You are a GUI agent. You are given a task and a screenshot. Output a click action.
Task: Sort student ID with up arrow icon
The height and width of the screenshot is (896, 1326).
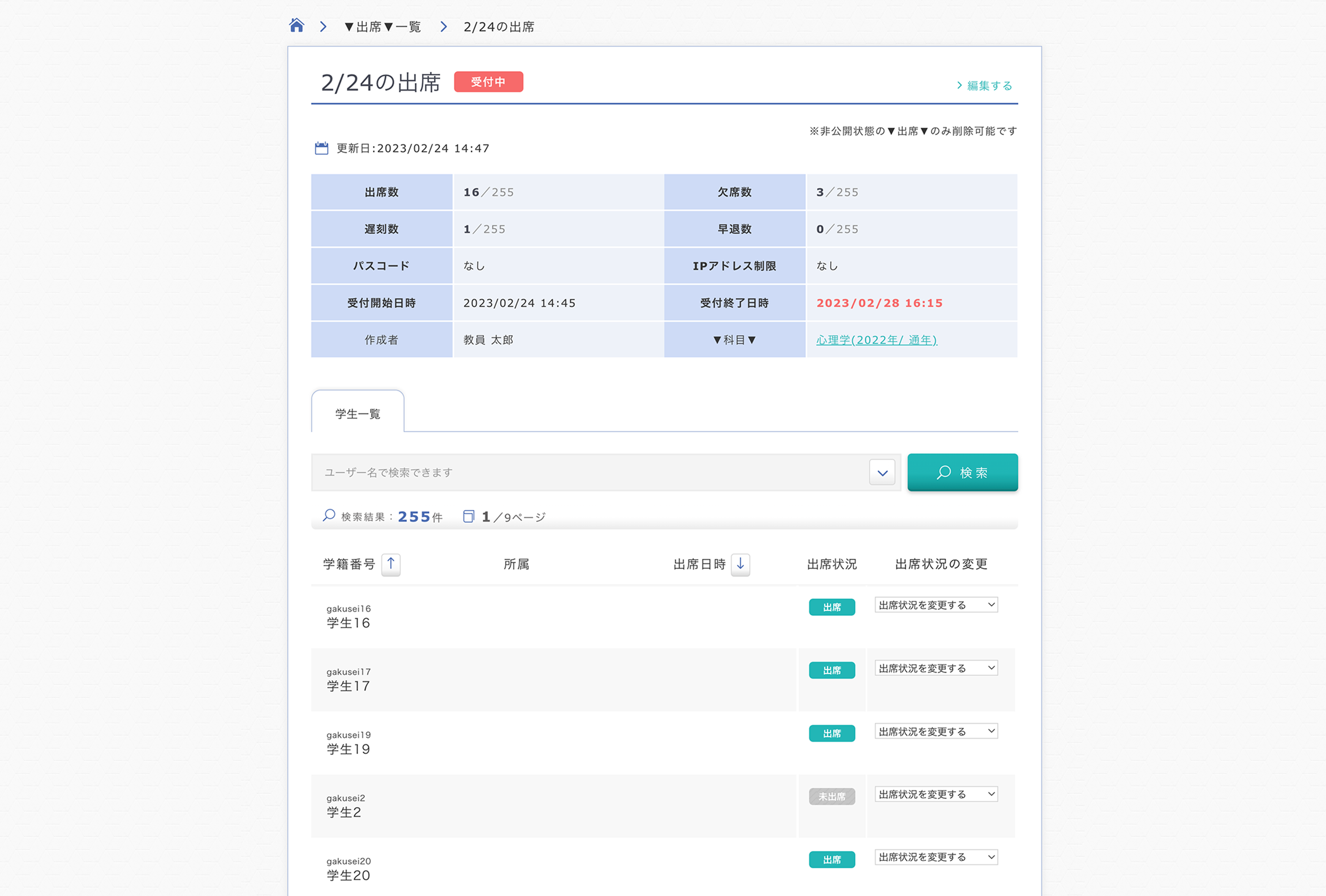click(391, 564)
